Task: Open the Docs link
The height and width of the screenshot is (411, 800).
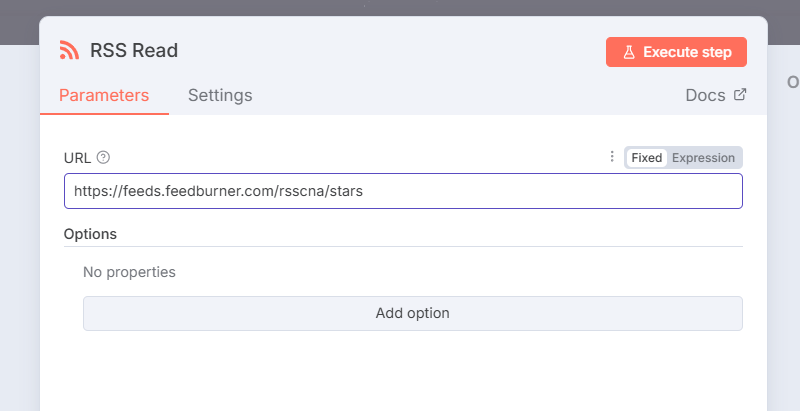Action: click(x=705, y=96)
